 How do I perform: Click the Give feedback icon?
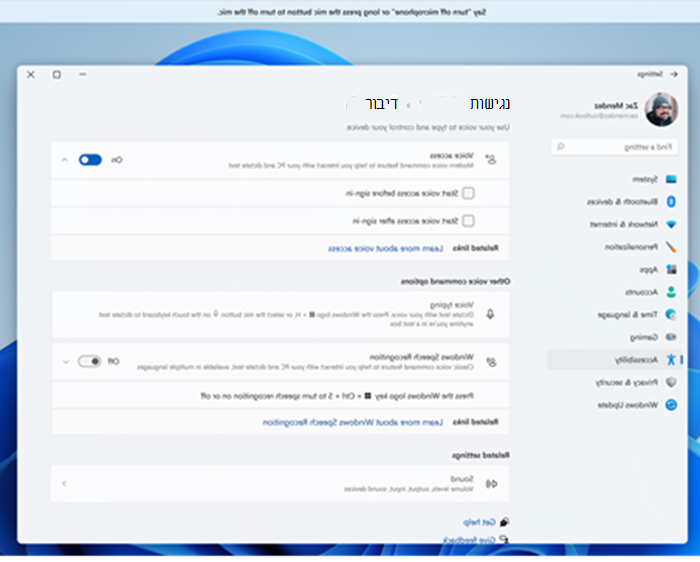click(x=504, y=539)
